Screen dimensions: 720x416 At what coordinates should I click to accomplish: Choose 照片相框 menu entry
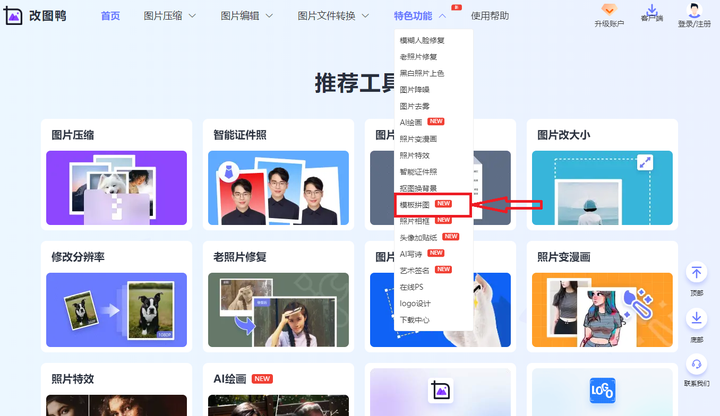pos(415,221)
